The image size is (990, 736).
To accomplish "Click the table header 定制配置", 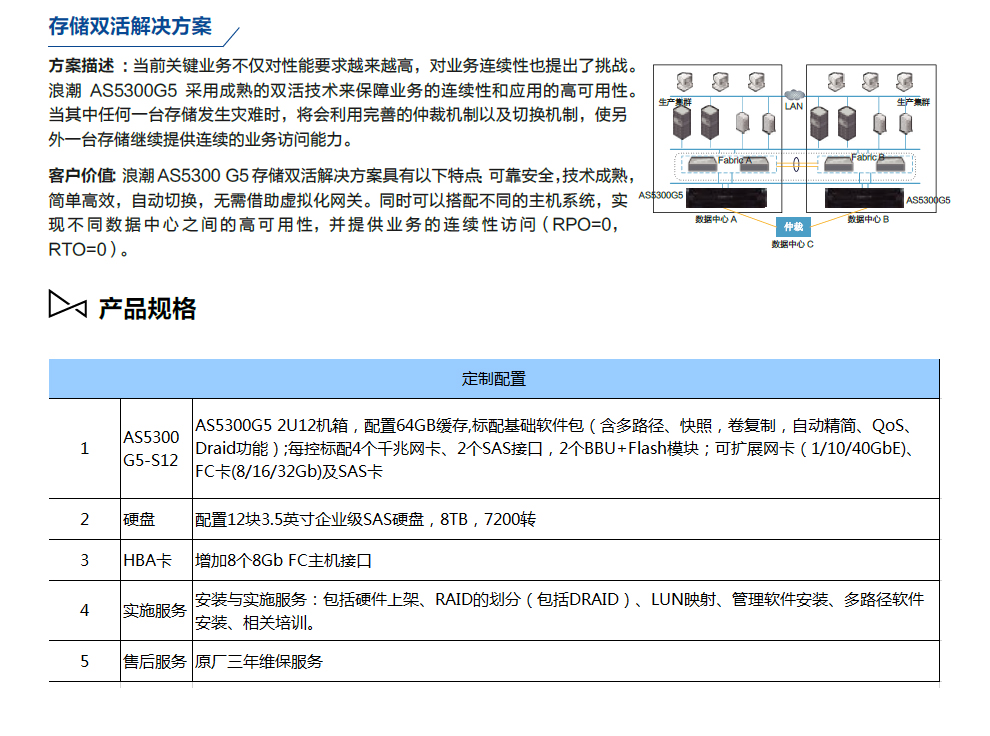I will click(x=494, y=379).
